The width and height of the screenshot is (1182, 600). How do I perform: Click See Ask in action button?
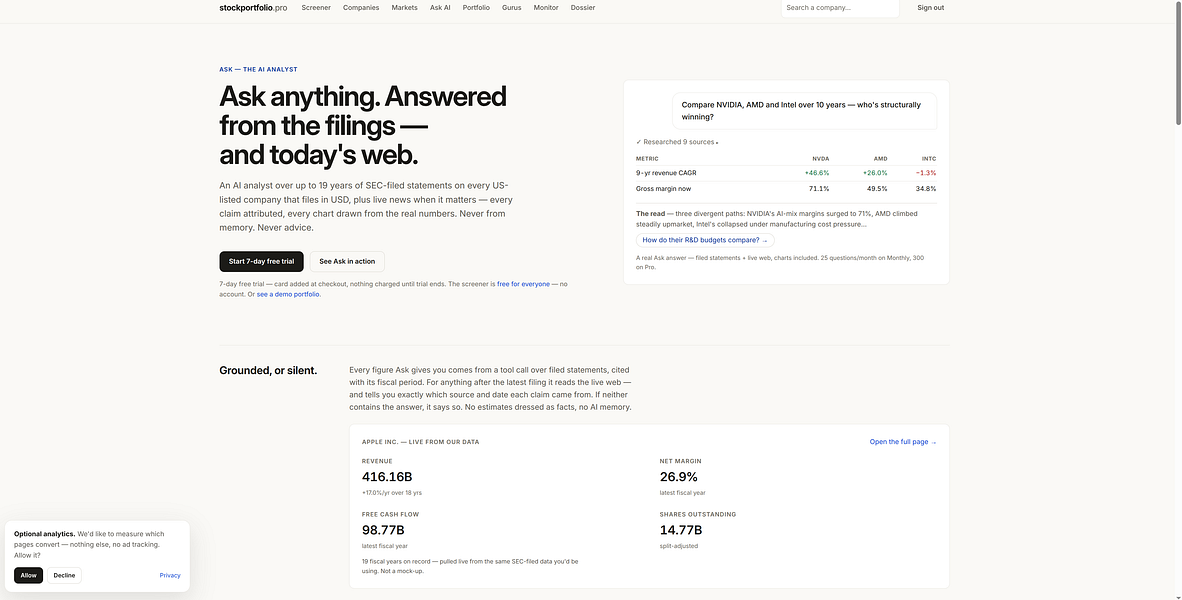[x=347, y=262]
